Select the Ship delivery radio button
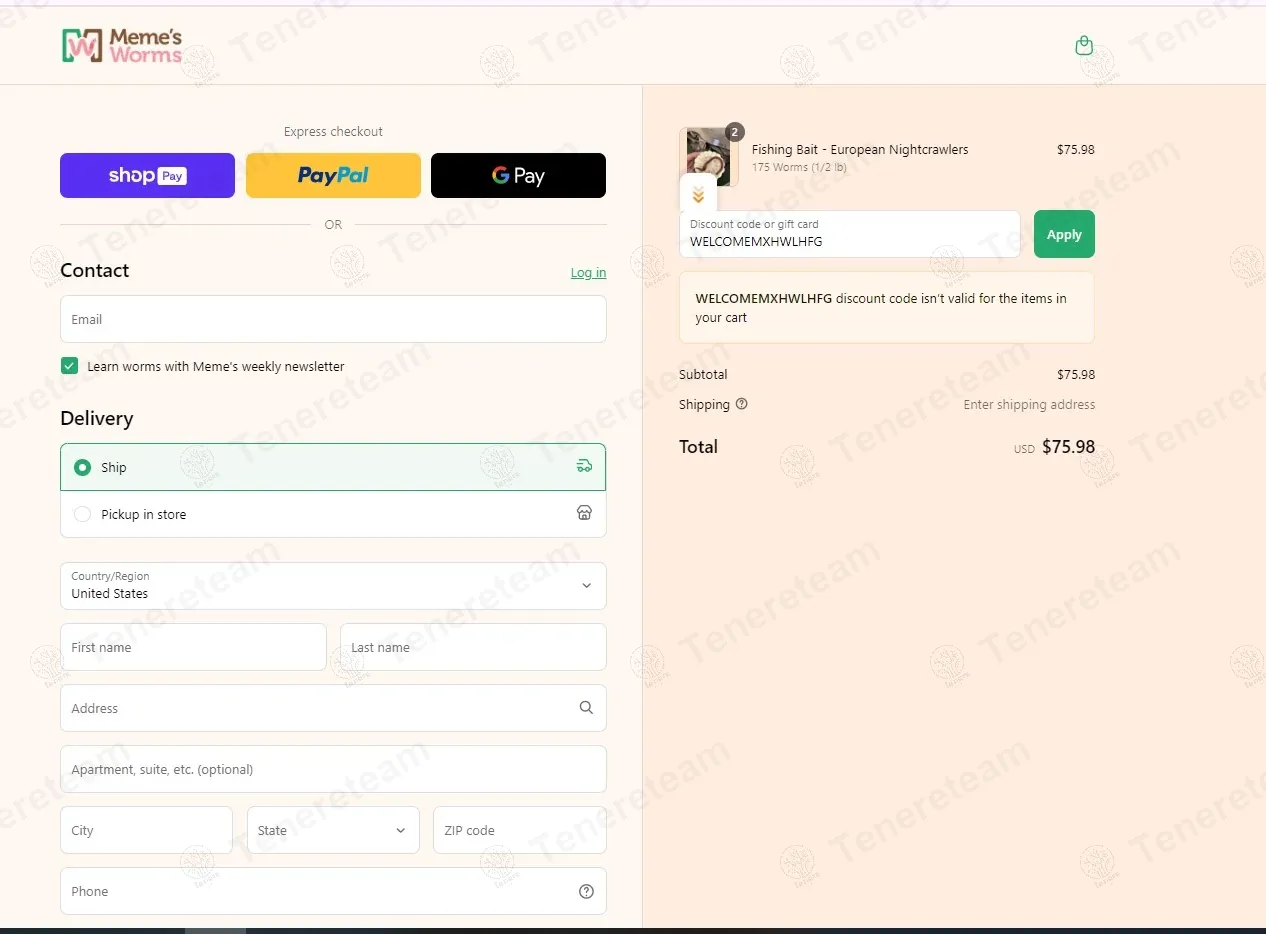This screenshot has width=1266, height=934. pos(83,467)
